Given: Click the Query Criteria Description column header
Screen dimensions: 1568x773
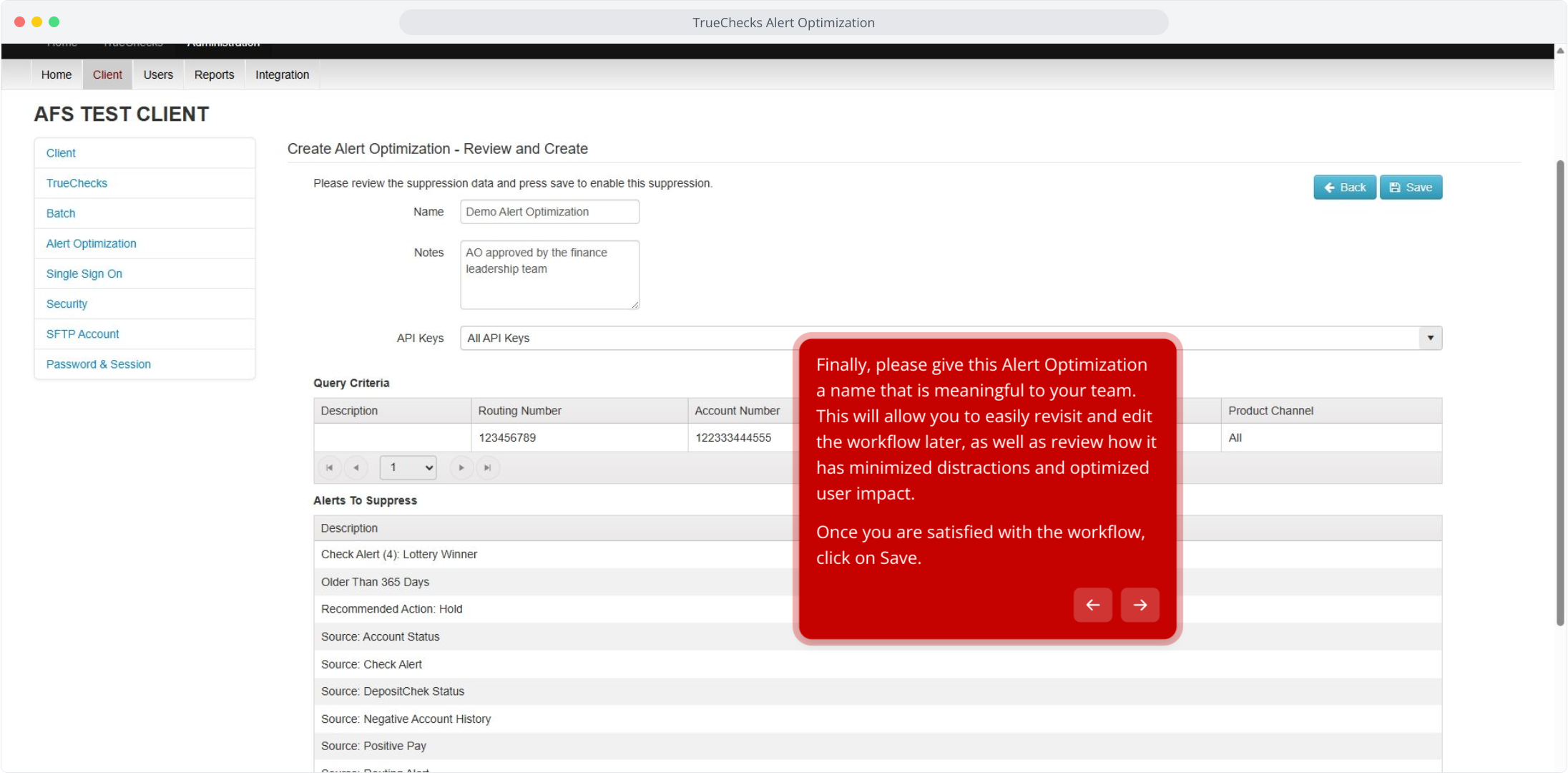Looking at the screenshot, I should pos(392,411).
